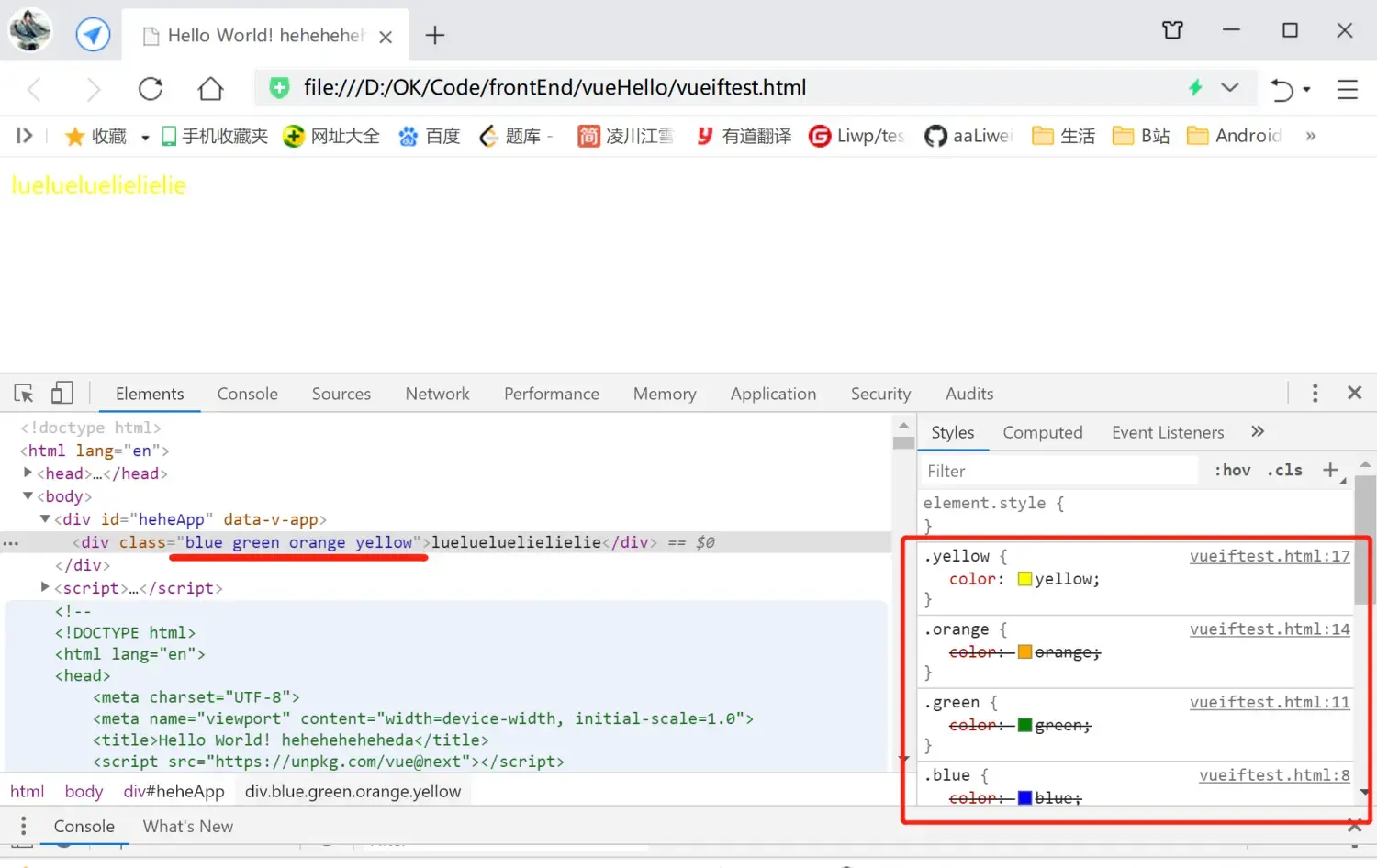Open the blue compass browser icon
Viewport: 1377px width, 868px height.
[93, 35]
